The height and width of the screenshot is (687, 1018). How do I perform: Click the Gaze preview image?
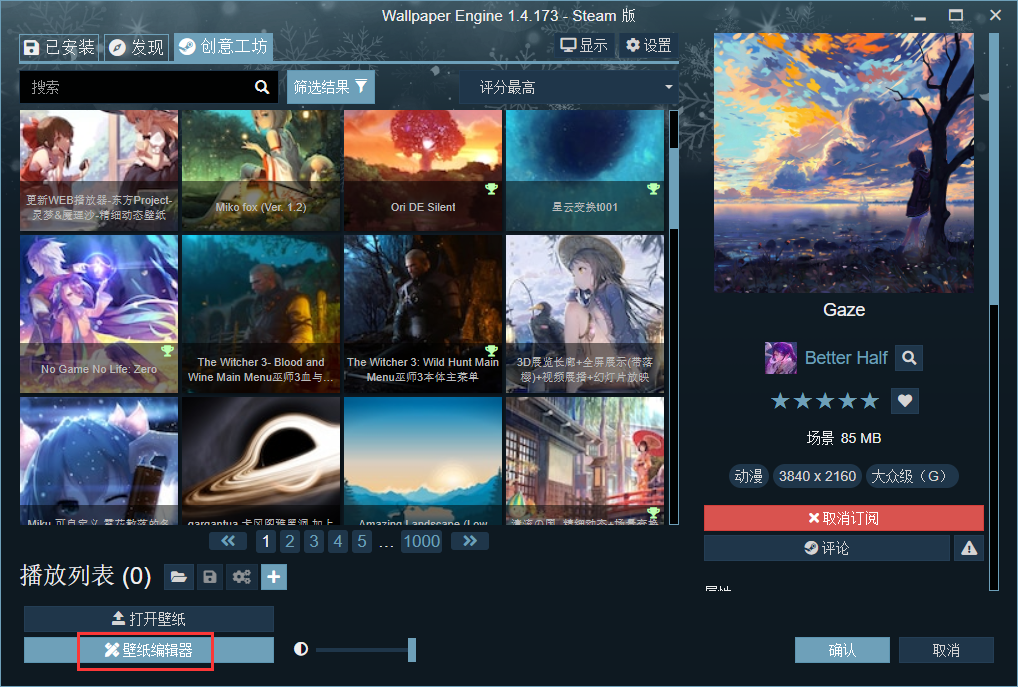click(x=843, y=163)
